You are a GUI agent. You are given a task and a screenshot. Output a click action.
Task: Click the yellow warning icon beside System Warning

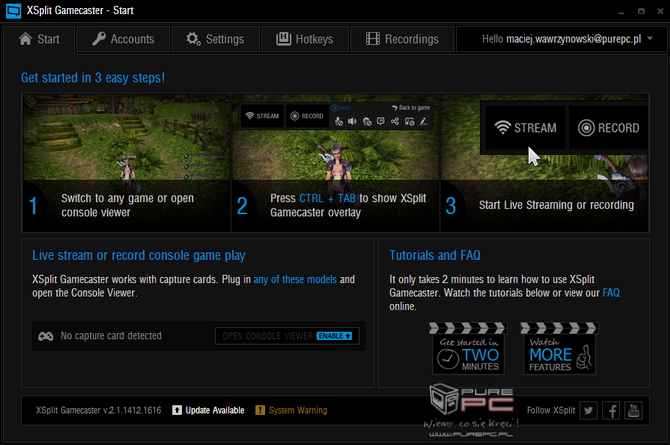(x=260, y=410)
